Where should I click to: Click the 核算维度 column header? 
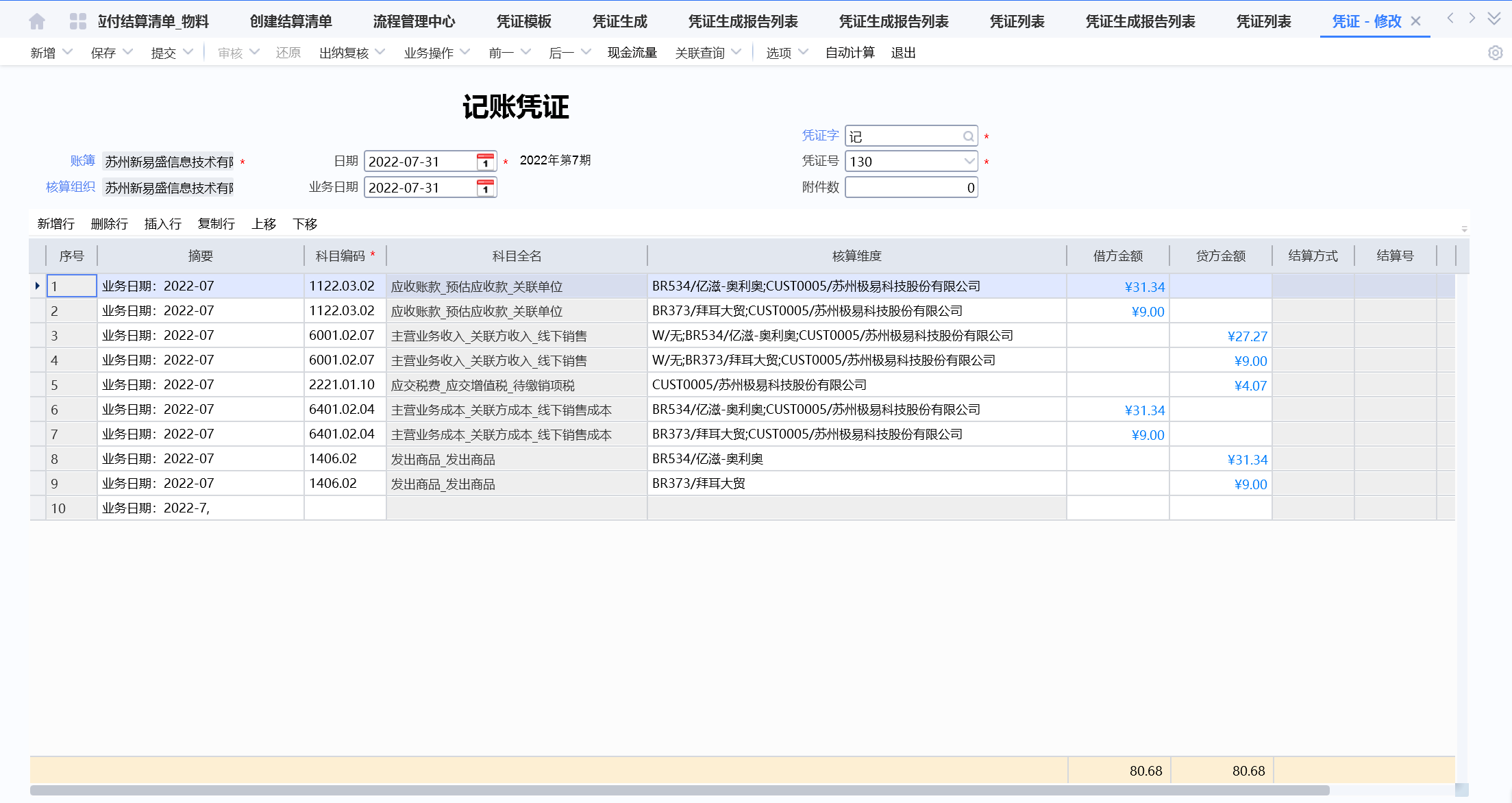[x=856, y=256]
